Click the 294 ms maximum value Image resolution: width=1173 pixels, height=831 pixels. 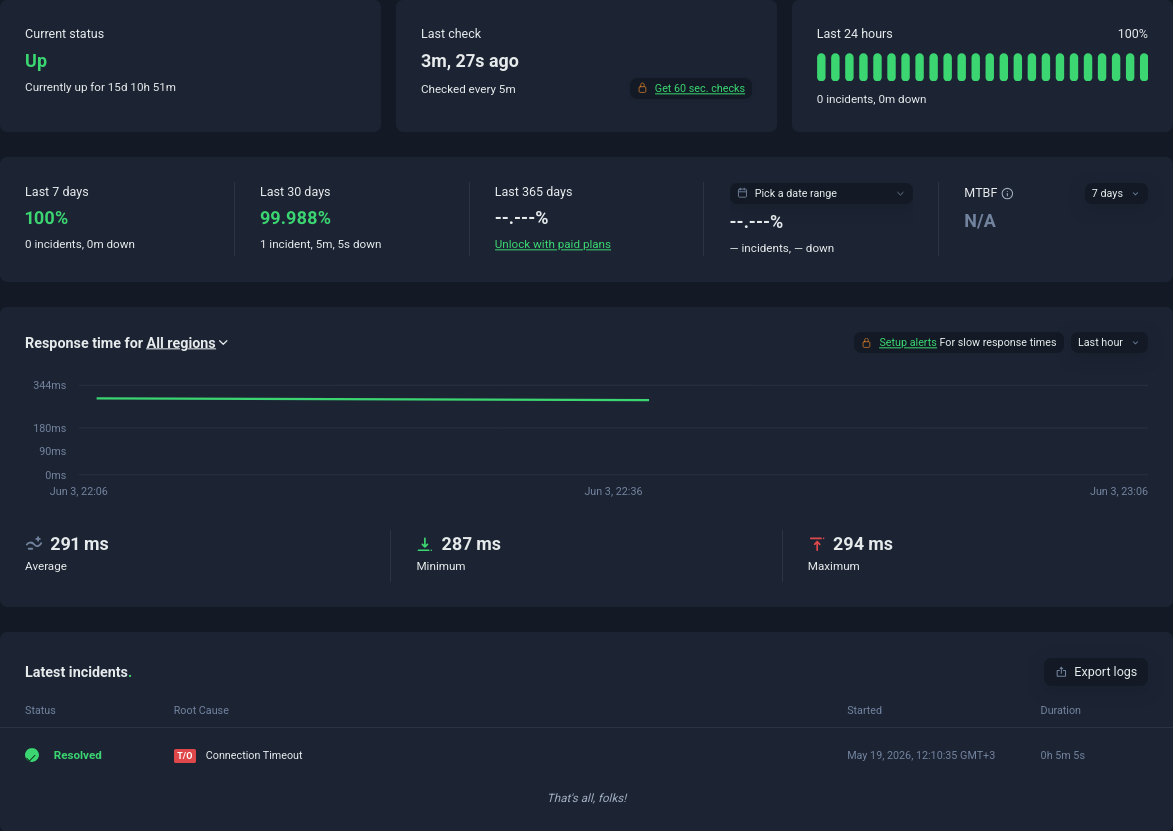tap(863, 544)
